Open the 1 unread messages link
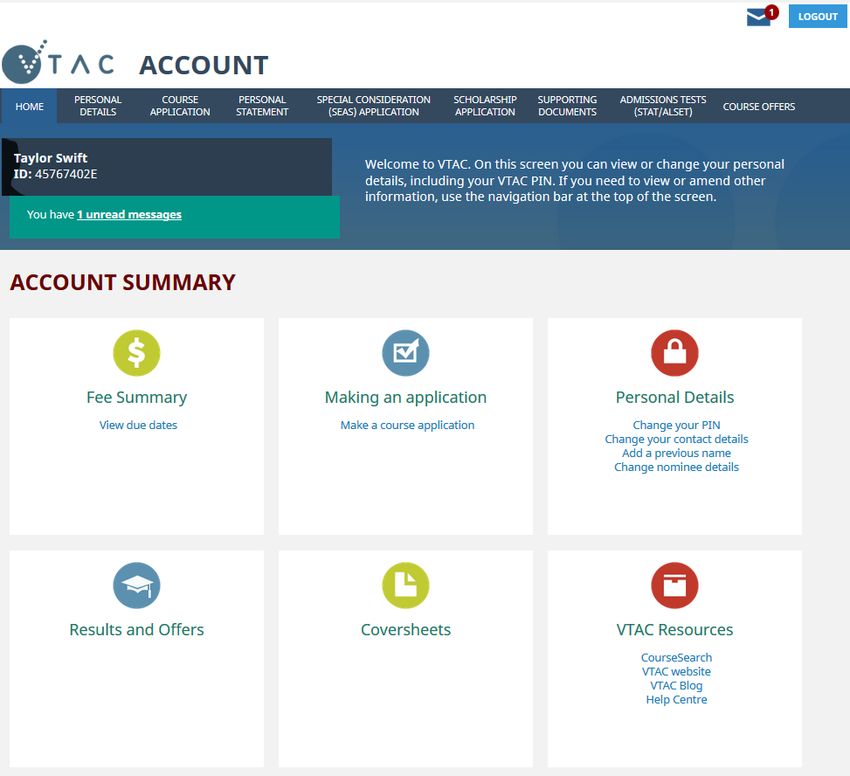Viewport: 850px width, 776px height. tap(129, 214)
